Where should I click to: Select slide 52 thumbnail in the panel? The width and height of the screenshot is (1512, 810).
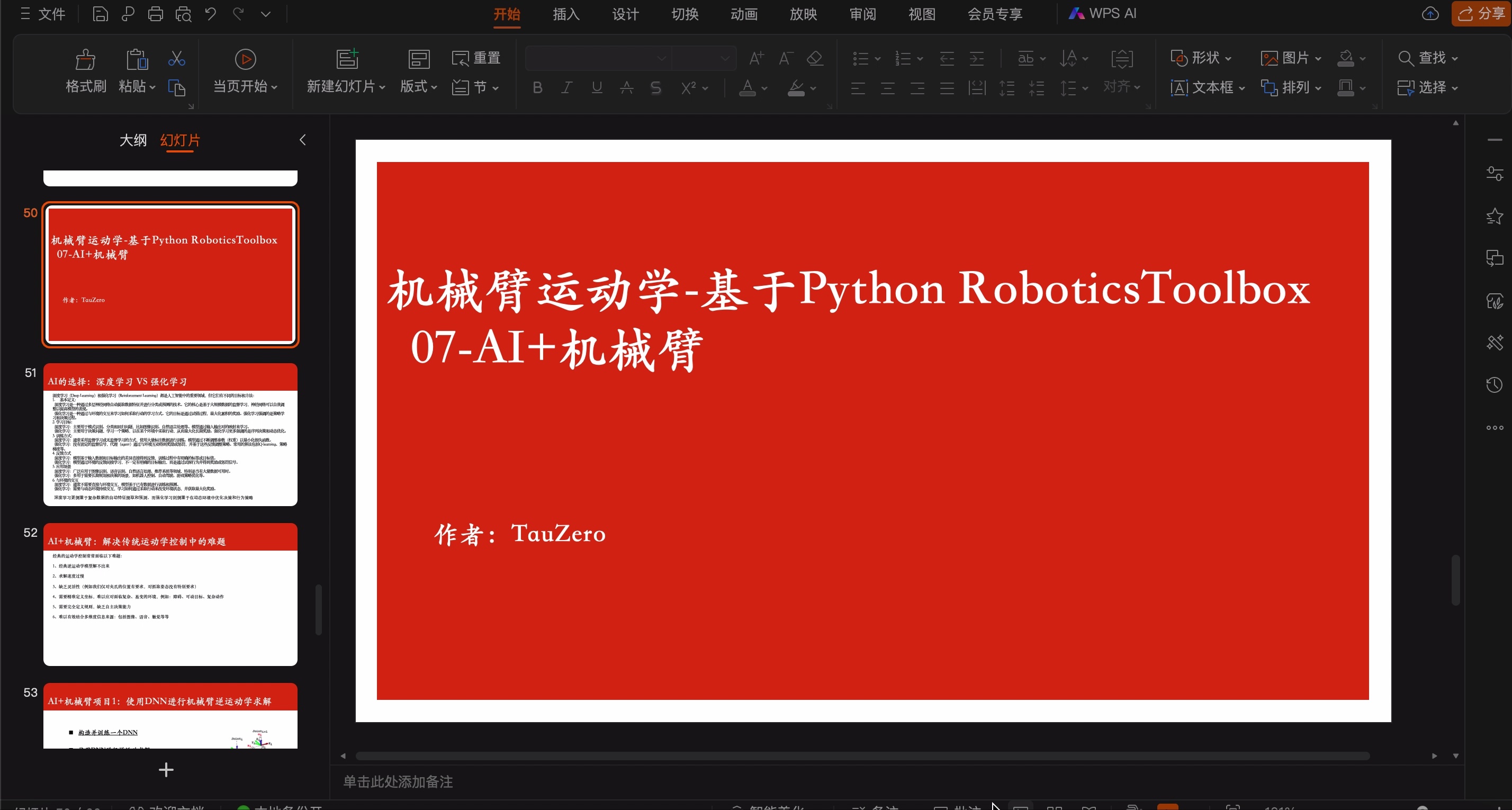pos(169,595)
